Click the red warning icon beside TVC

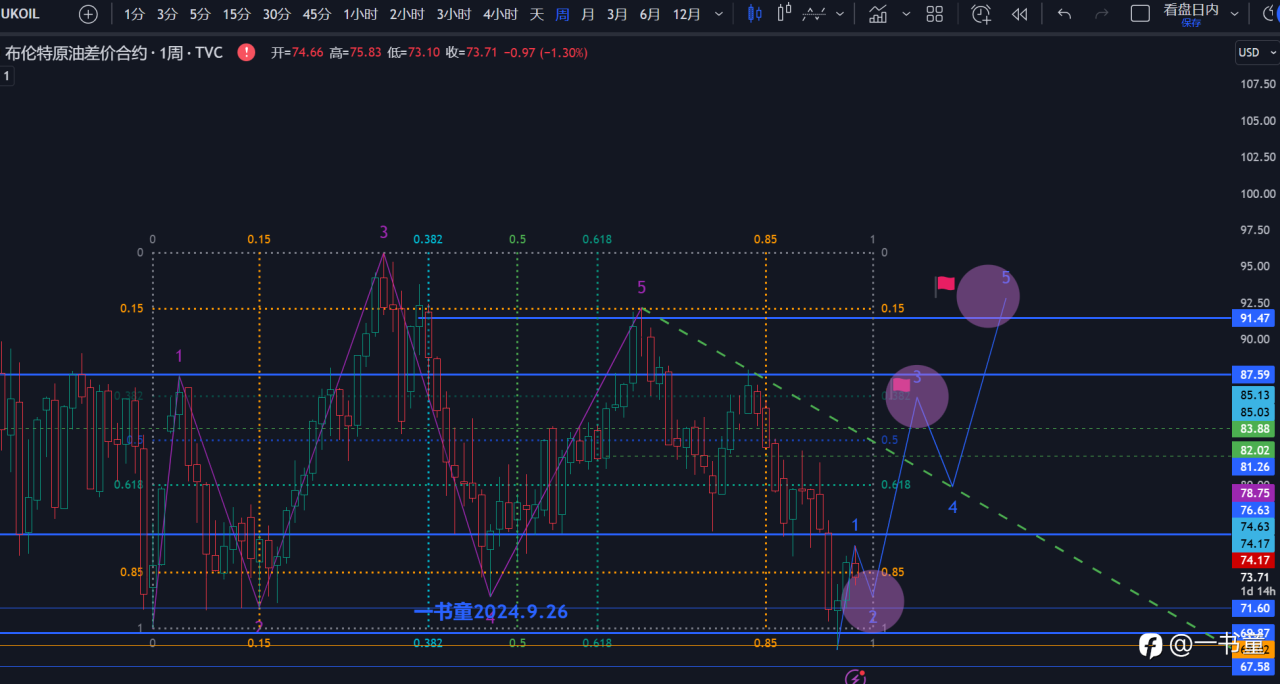(246, 52)
